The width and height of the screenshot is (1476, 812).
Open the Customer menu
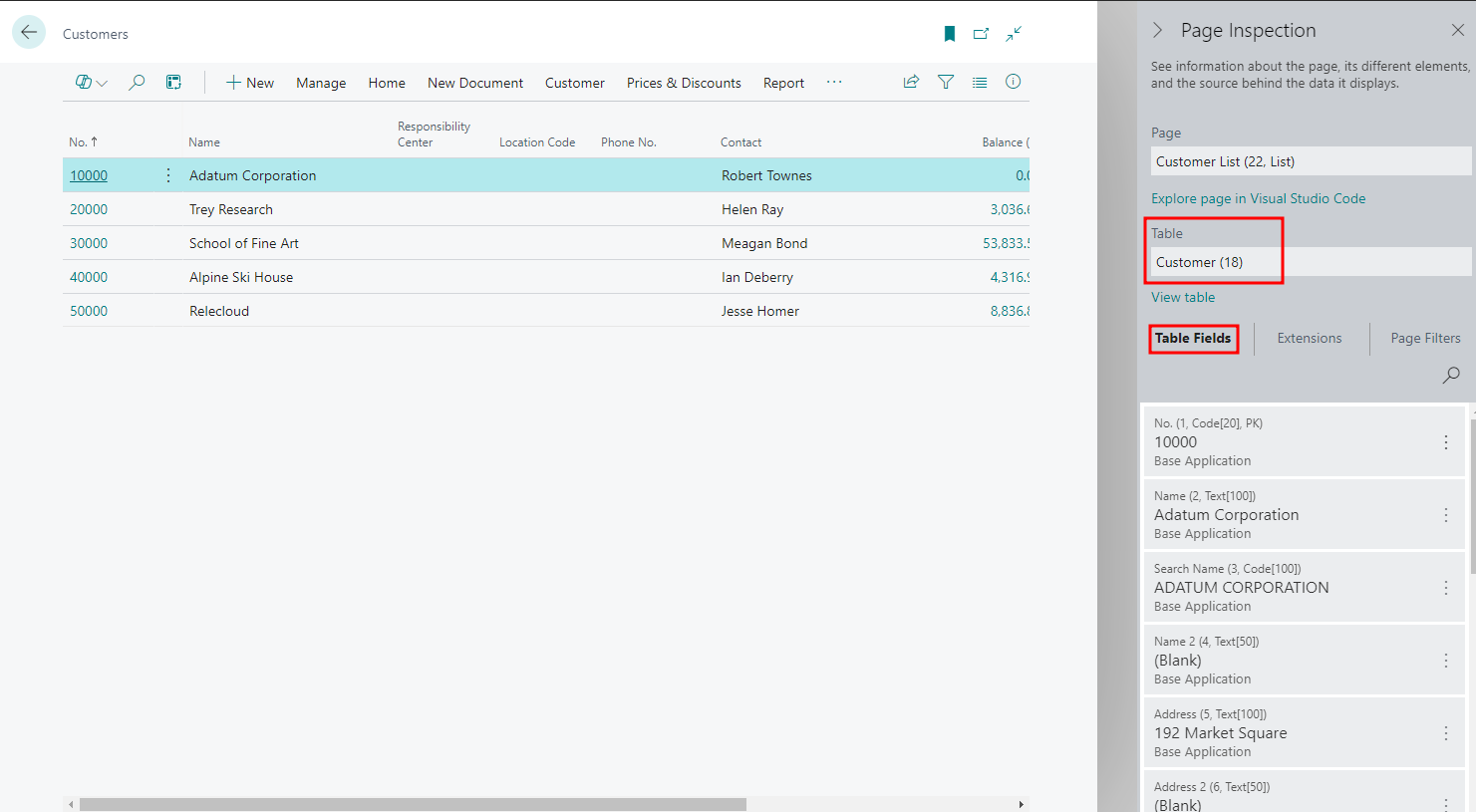pos(575,83)
